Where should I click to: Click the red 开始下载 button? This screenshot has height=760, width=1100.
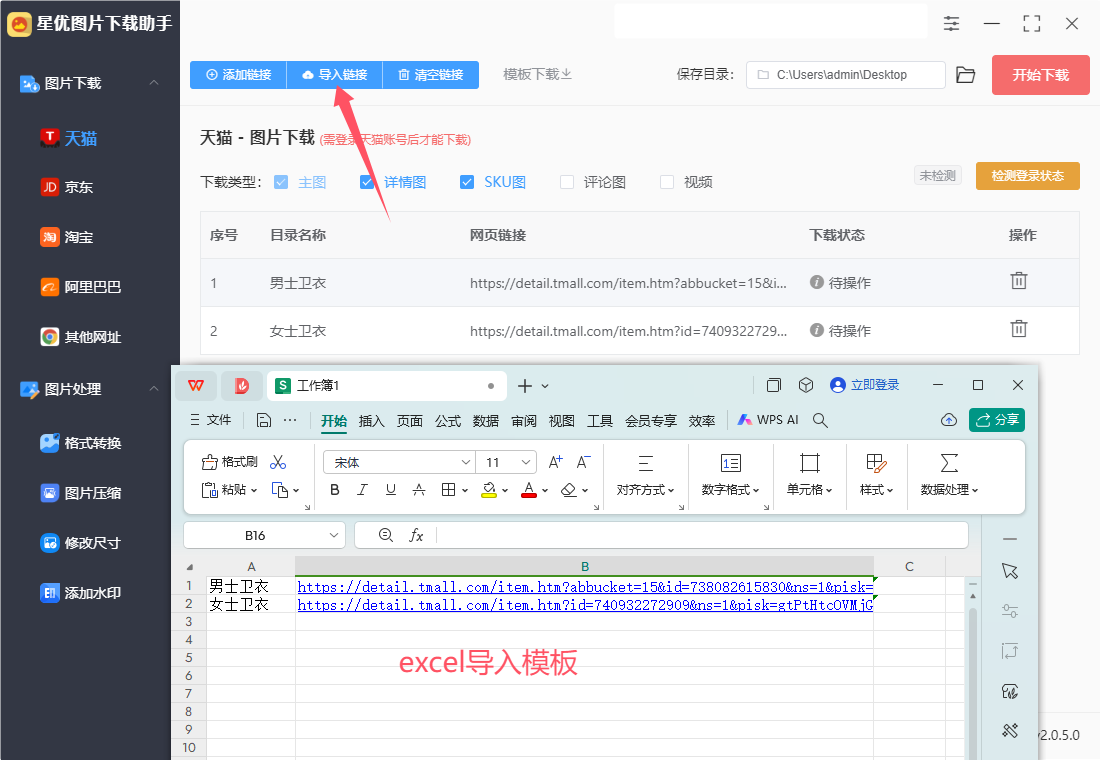click(1040, 75)
